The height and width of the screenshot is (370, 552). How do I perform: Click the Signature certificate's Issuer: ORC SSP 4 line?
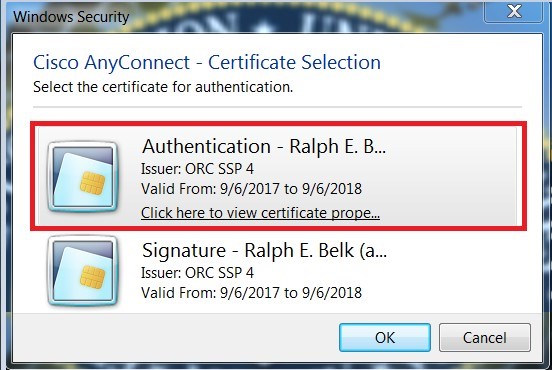[197, 273]
